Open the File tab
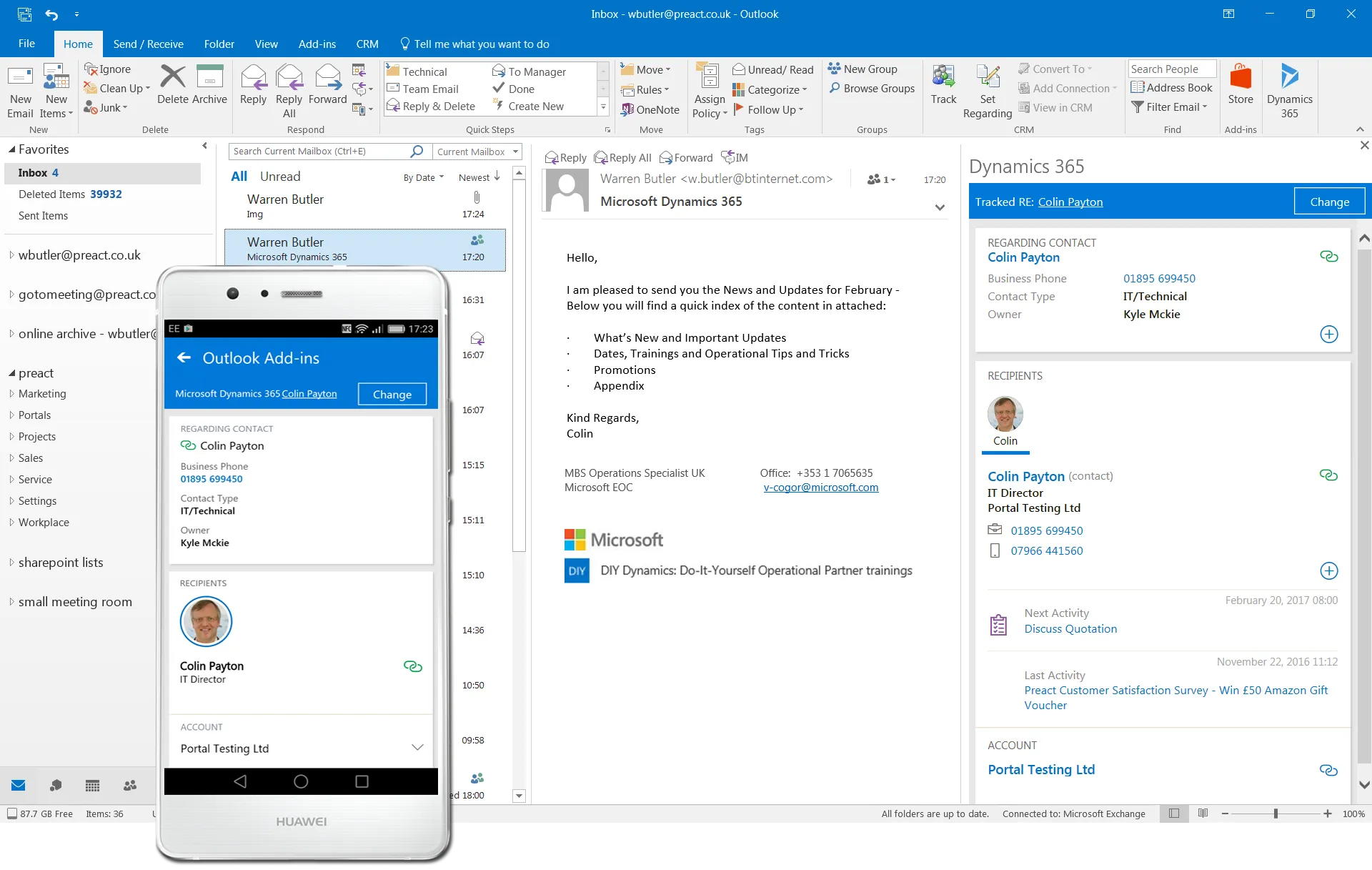The width and height of the screenshot is (1372, 870). click(26, 44)
